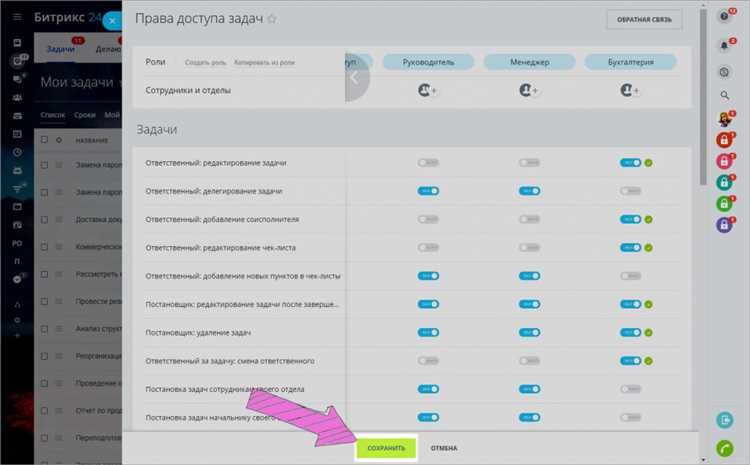Toggle постановка задач начальнику for Бухгалтерия
This screenshot has height=465, width=750.
coord(630,417)
